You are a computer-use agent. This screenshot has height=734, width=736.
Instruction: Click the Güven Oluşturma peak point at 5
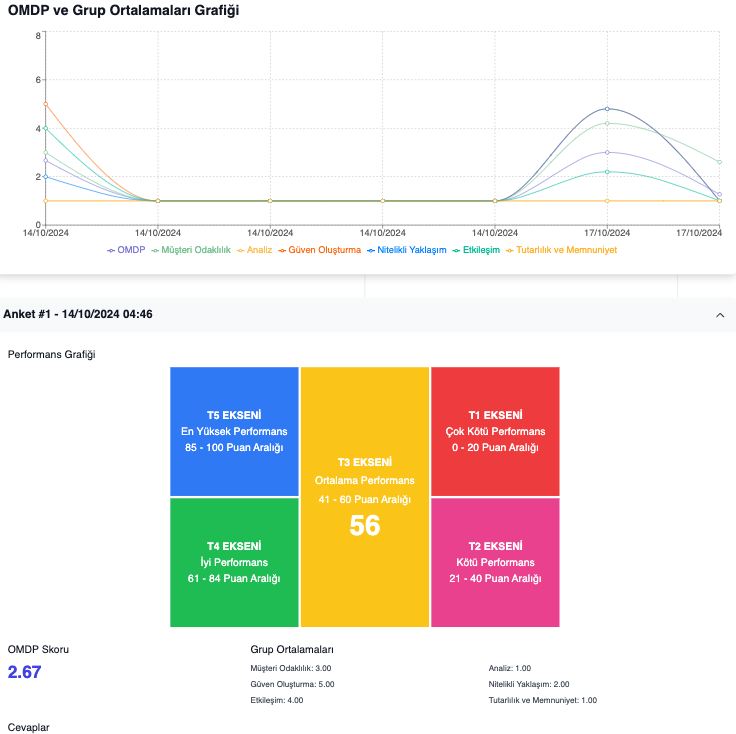[46, 104]
